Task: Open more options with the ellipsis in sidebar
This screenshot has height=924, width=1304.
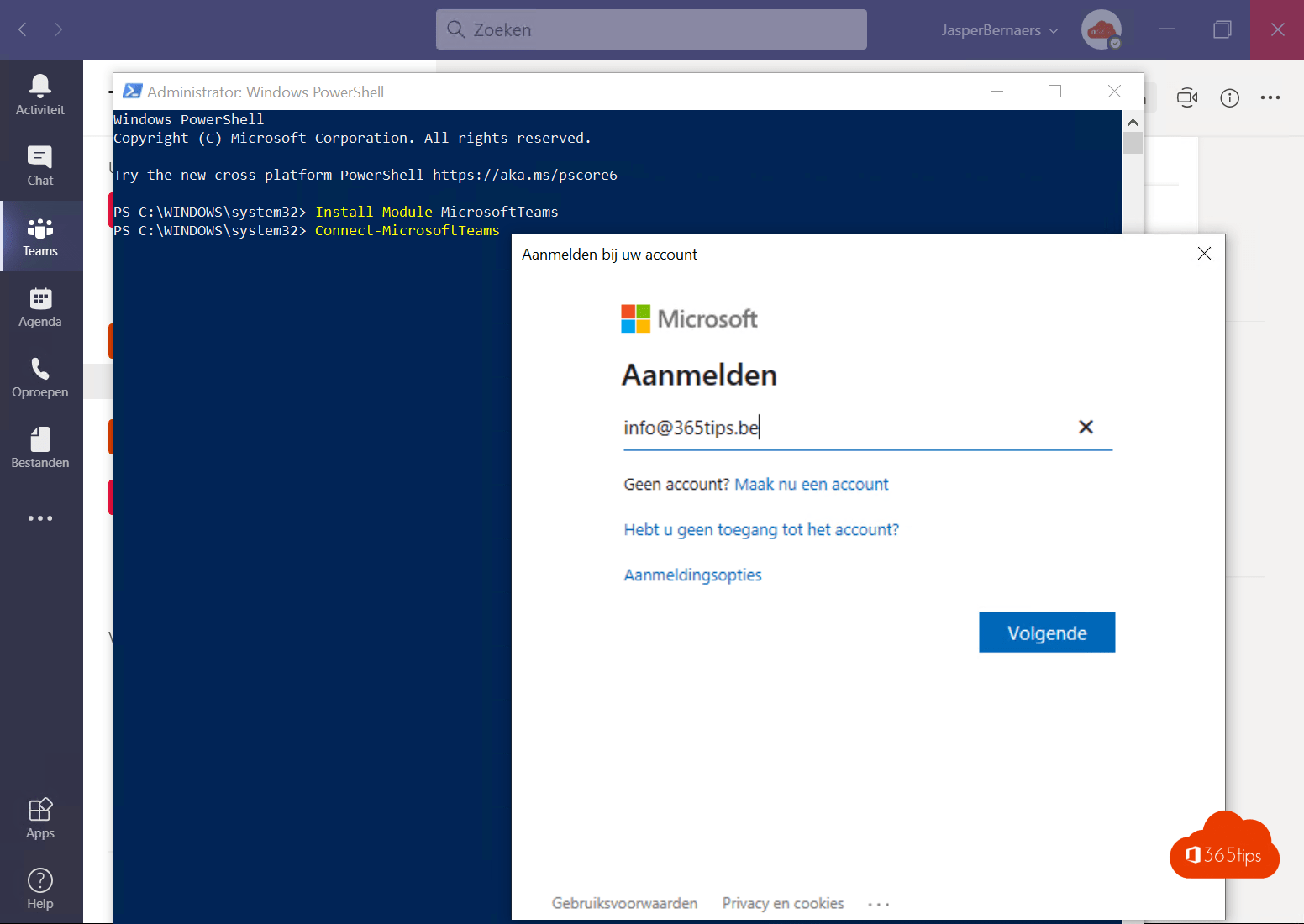Action: tap(39, 517)
